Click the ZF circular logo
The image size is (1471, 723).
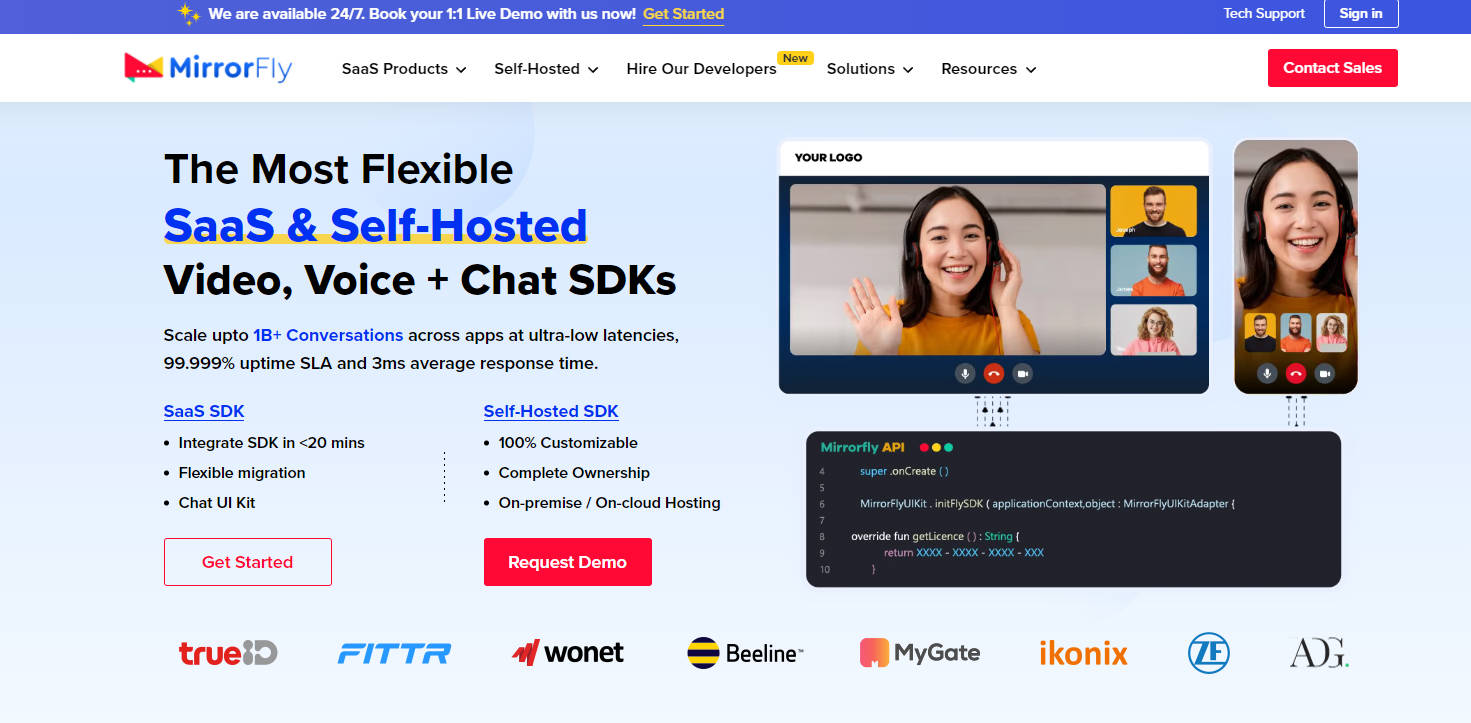(1208, 653)
